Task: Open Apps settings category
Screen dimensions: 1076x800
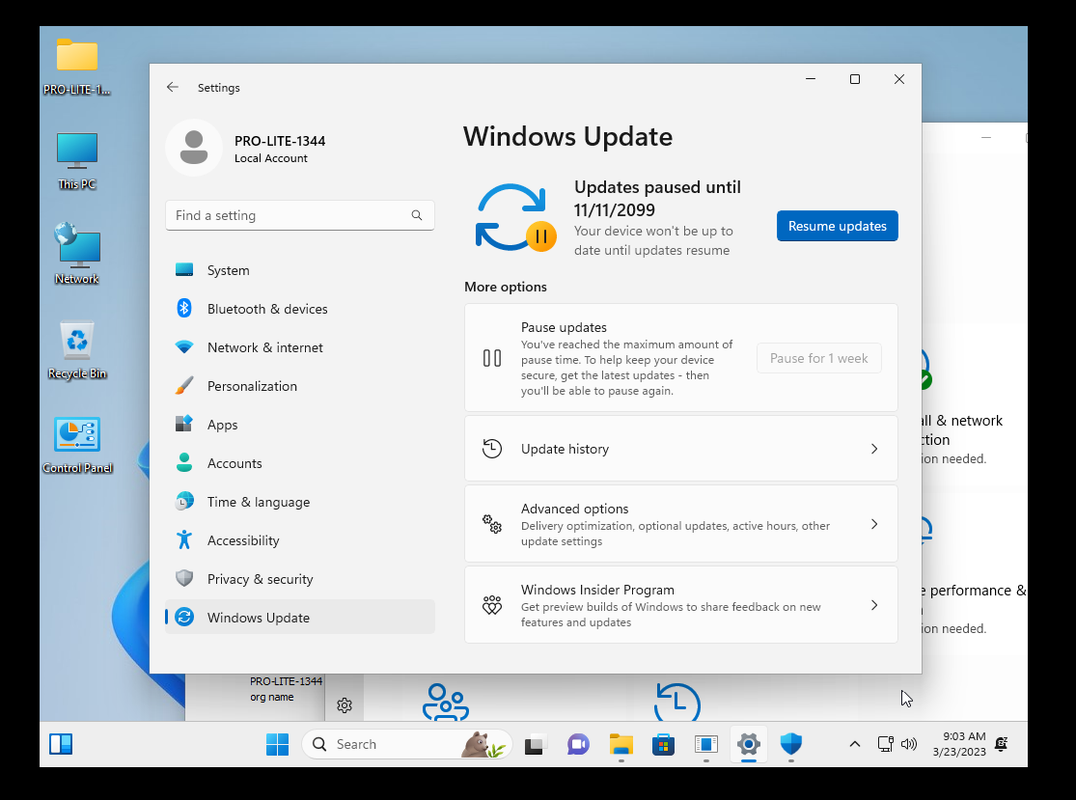Action: pyautogui.click(x=300, y=425)
